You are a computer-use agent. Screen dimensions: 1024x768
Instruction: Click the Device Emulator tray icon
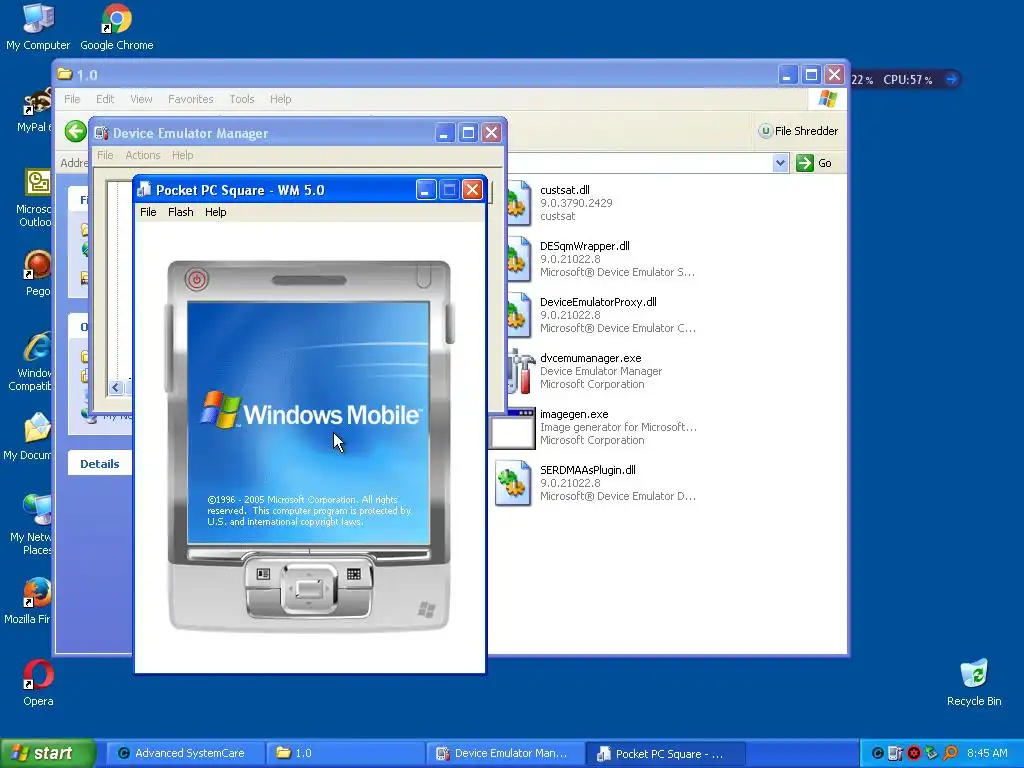click(895, 754)
